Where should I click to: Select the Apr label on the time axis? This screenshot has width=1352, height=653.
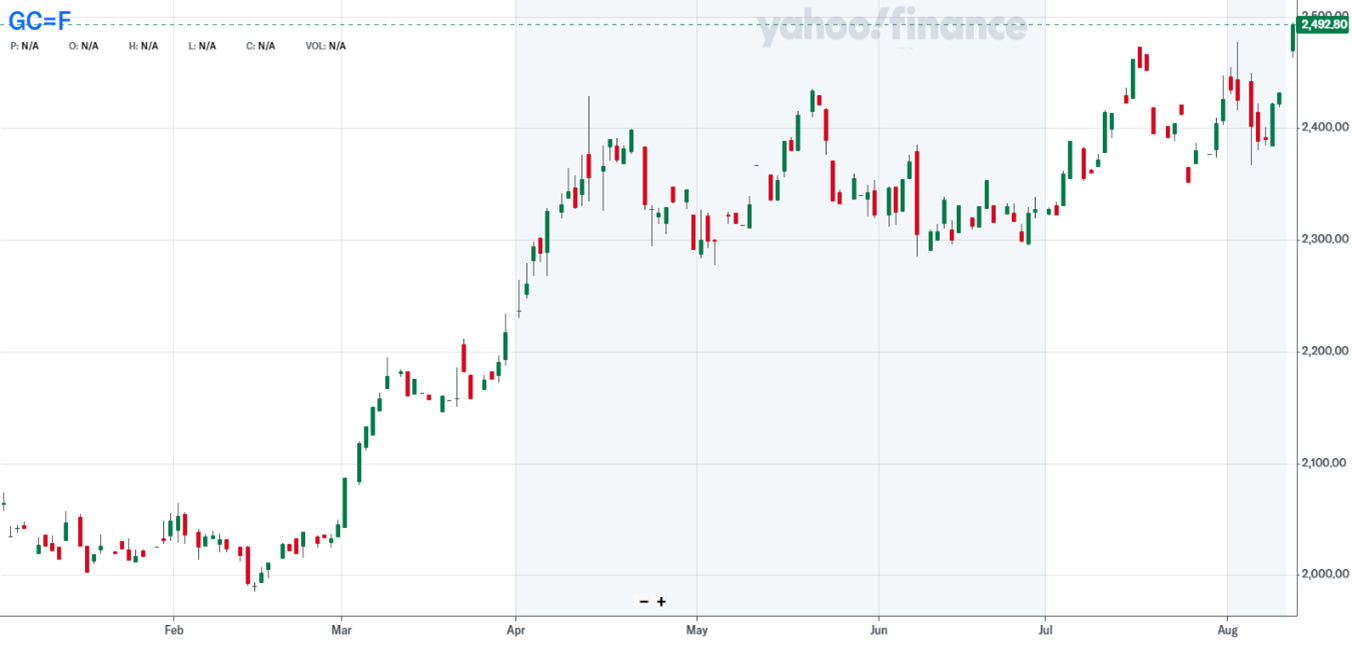point(516,631)
